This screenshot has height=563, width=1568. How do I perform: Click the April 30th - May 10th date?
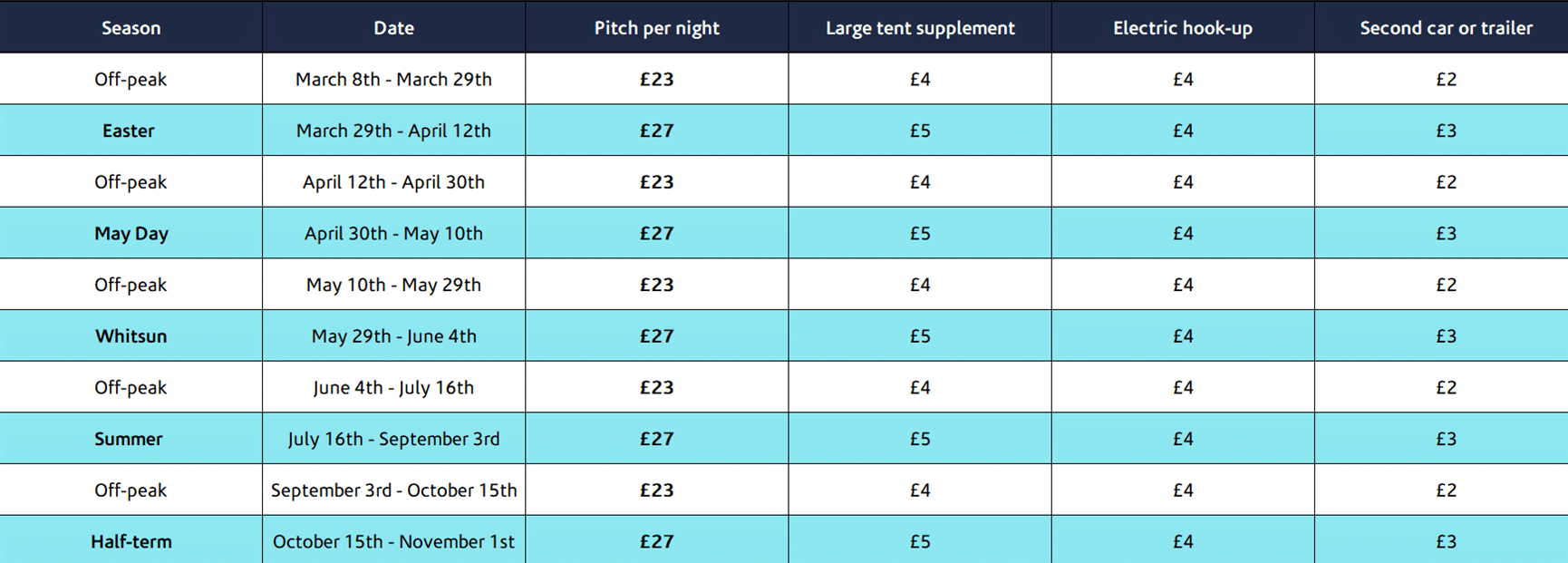pos(393,233)
